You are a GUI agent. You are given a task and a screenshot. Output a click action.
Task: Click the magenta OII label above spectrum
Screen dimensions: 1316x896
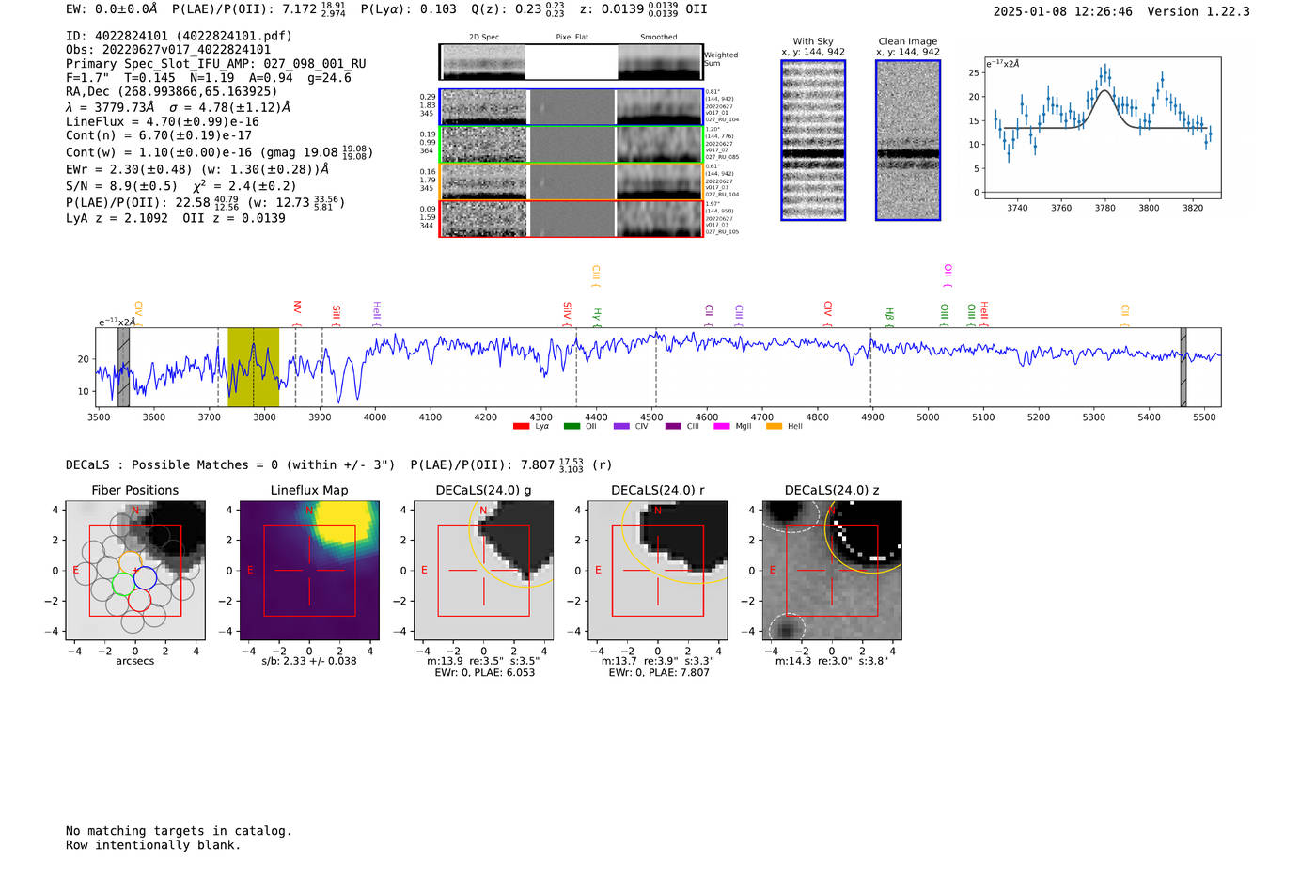coord(948,276)
